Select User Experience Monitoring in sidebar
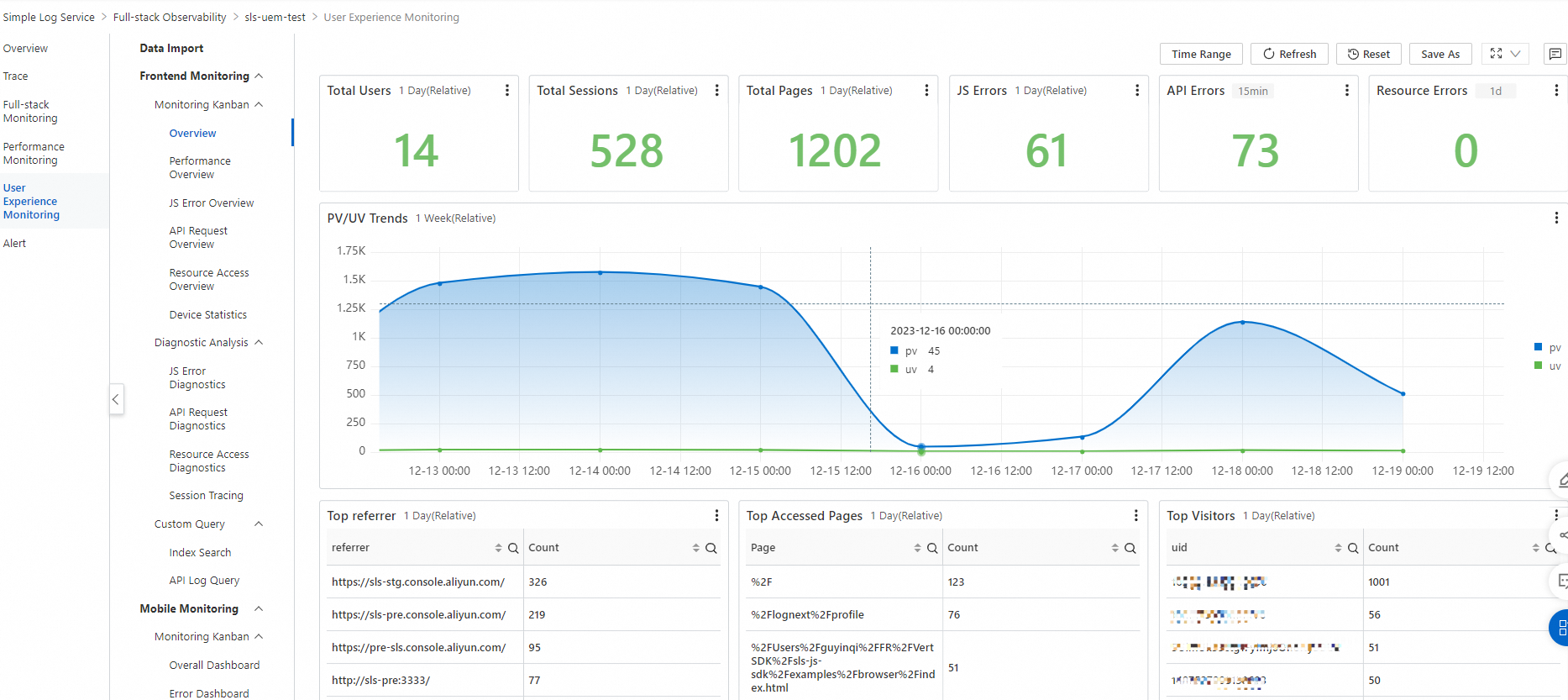Image resolution: width=1568 pixels, height=700 pixels. [x=31, y=201]
